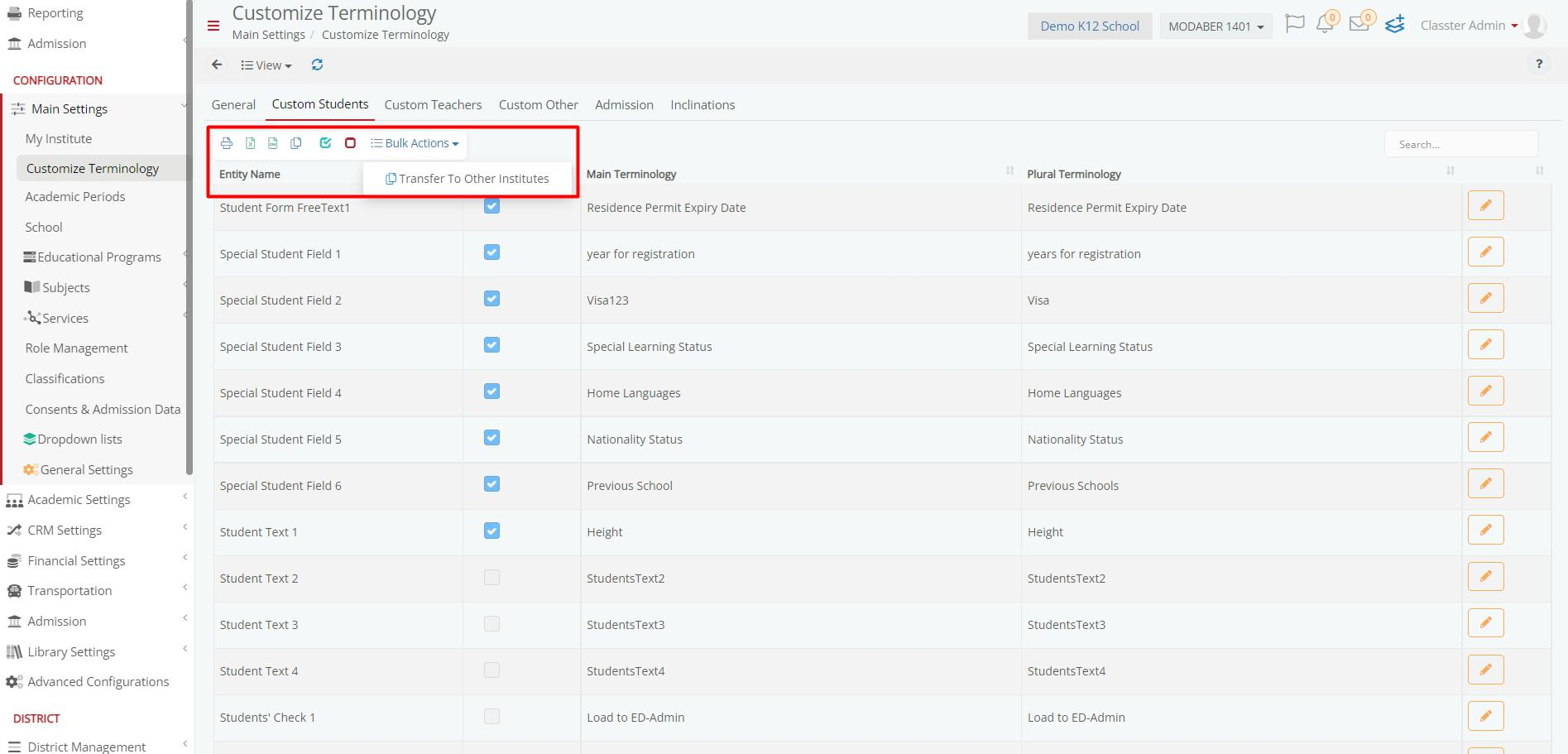Viewport: 1568px width, 754px height.
Task: Edit the Student Form FreeText1 row
Action: [x=1486, y=206]
